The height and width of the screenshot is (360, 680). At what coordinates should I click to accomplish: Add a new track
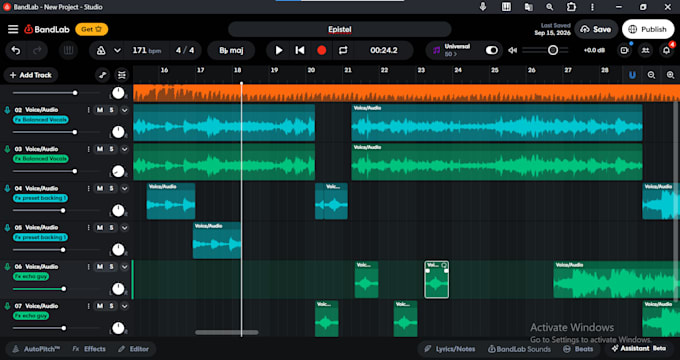pos(31,75)
